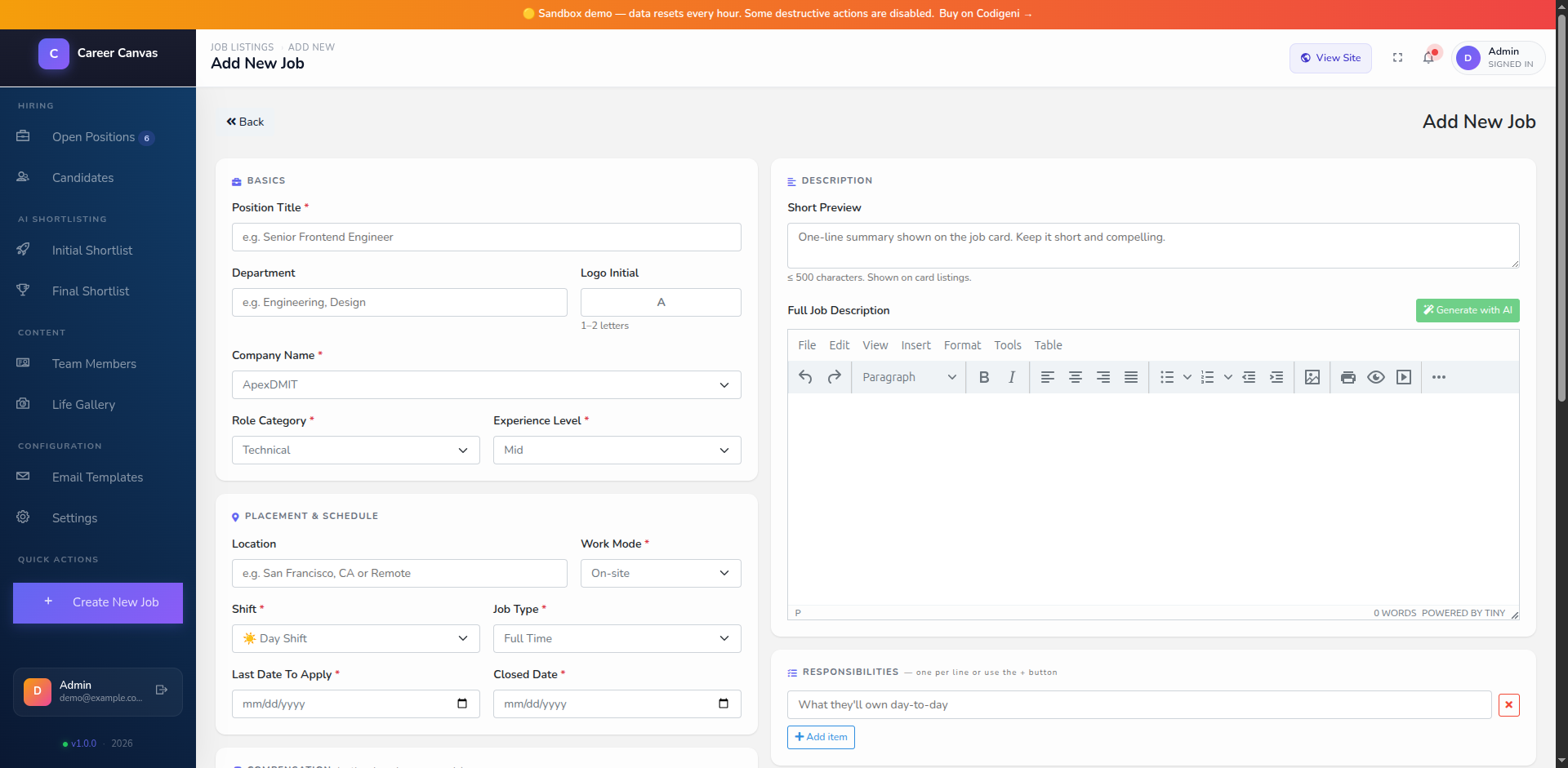Increase indent in editor
Viewport: 1568px width, 768px height.
[1276, 377]
